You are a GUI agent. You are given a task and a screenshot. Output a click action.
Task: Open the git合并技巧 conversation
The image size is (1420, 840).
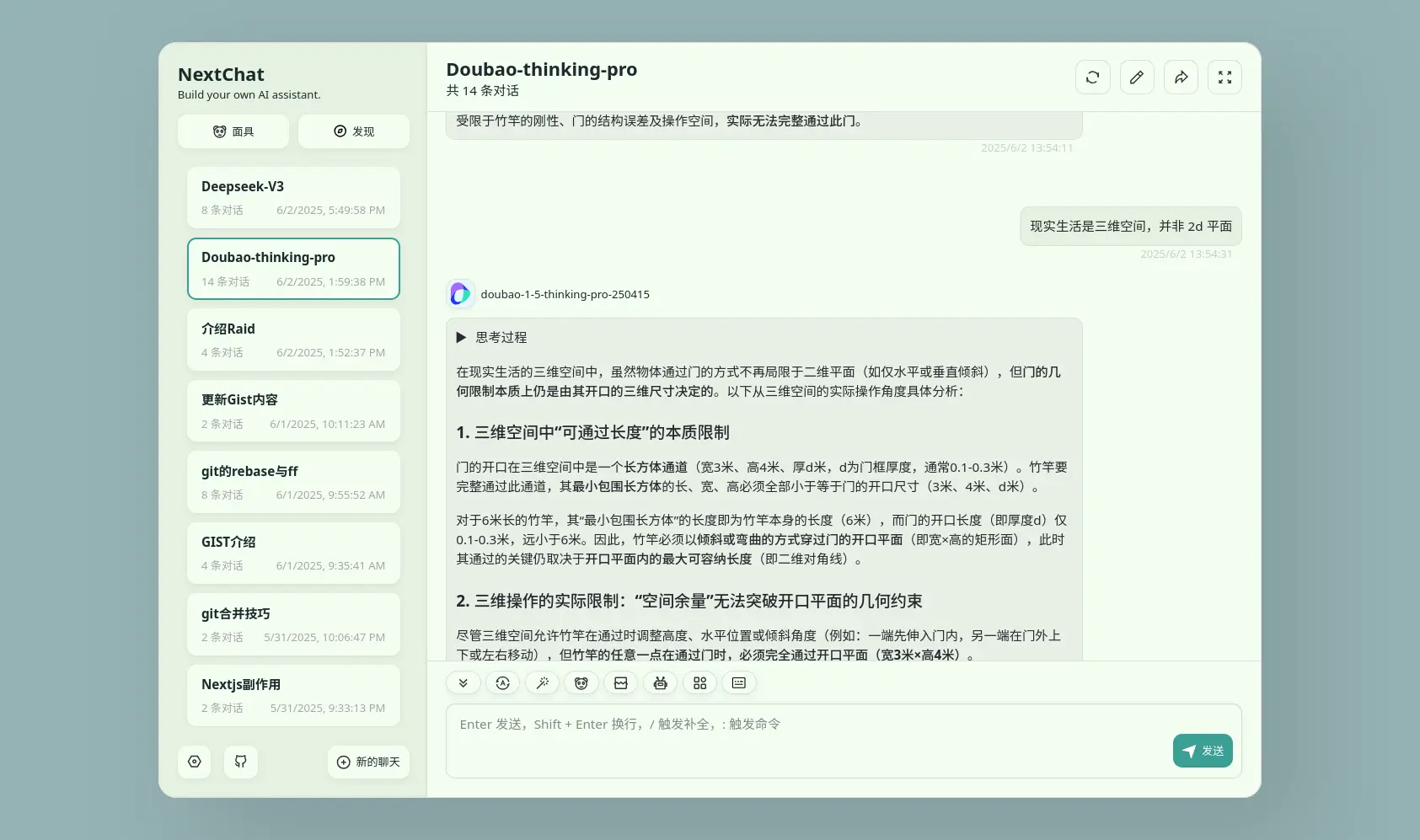[x=293, y=624]
